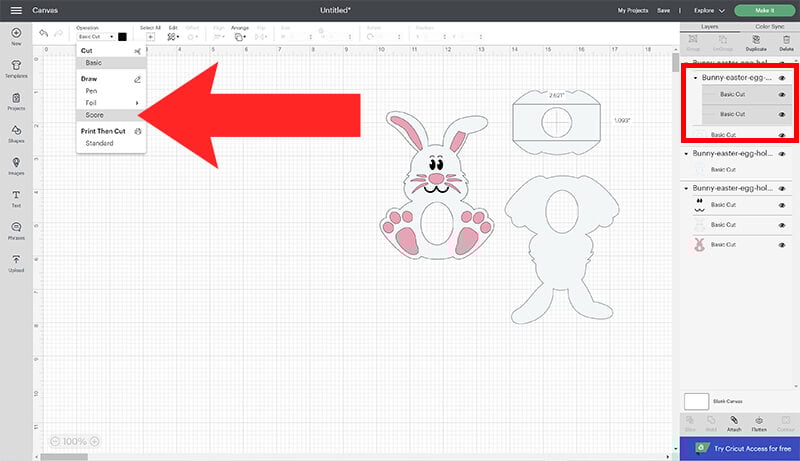Toggle visibility of the highlighted Bunny-easter-egg group
Image resolution: width=800 pixels, height=461 pixels.
(782, 78)
